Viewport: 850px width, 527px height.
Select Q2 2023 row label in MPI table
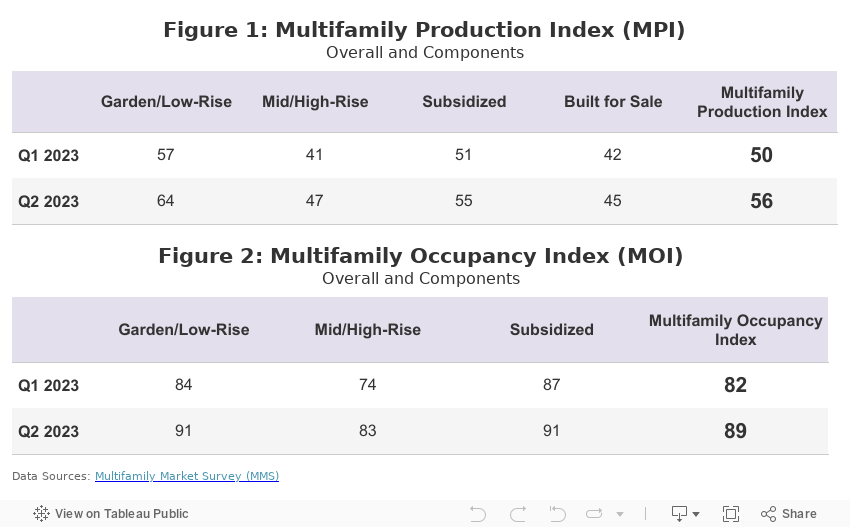pyautogui.click(x=48, y=202)
